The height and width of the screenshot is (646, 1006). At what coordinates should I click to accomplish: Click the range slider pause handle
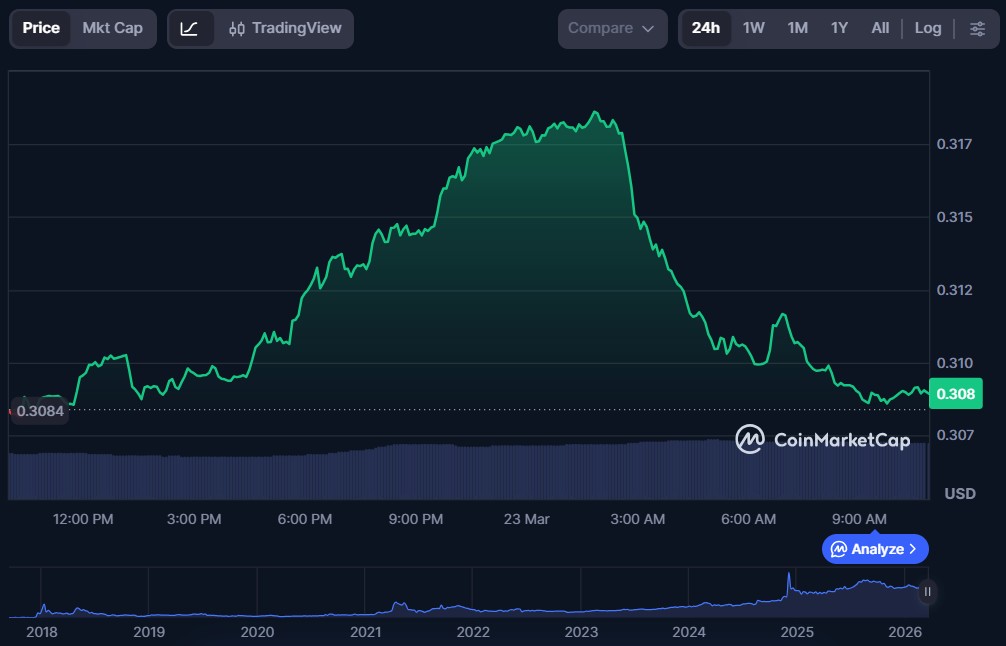point(927,592)
